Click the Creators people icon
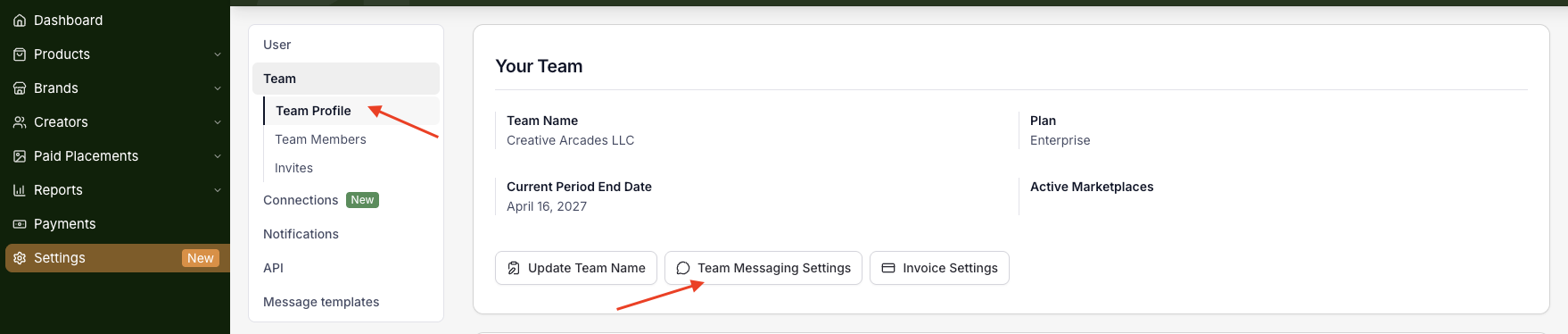This screenshot has height=334, width=1568. 20,122
